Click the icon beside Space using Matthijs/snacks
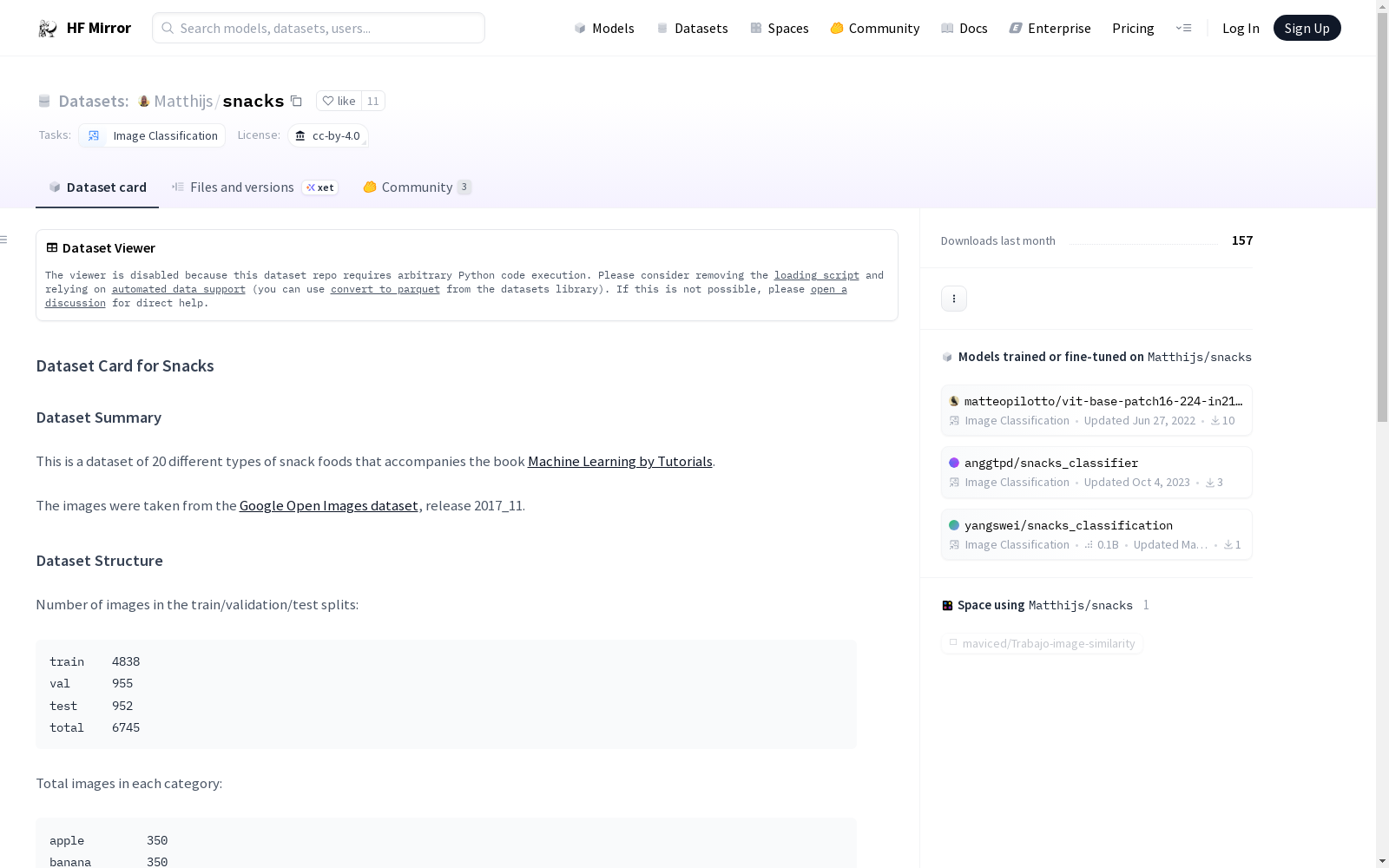Screen dimensions: 1389x868 947,605
